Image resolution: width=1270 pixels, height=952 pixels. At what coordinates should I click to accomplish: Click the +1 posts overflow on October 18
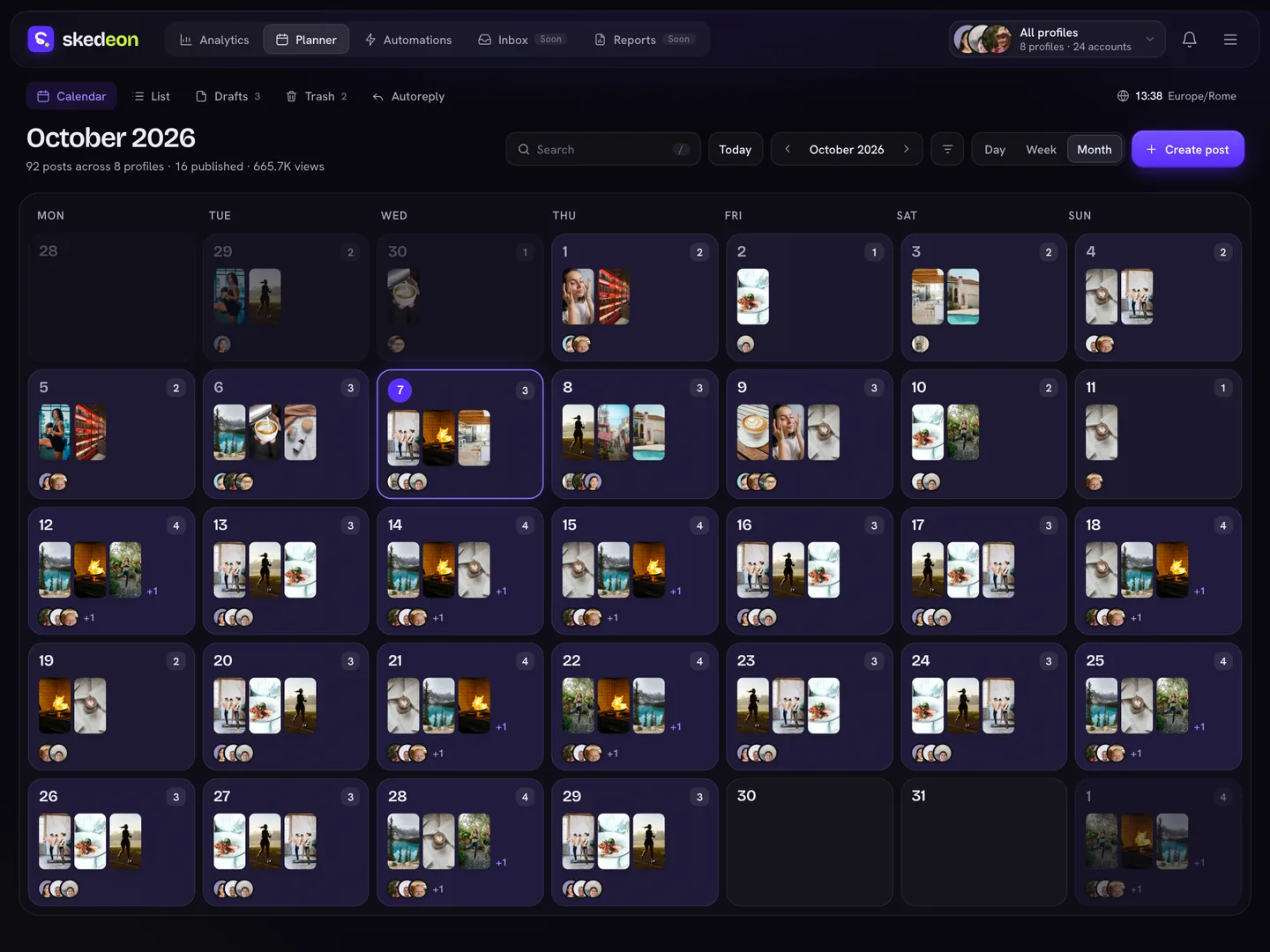click(1199, 591)
